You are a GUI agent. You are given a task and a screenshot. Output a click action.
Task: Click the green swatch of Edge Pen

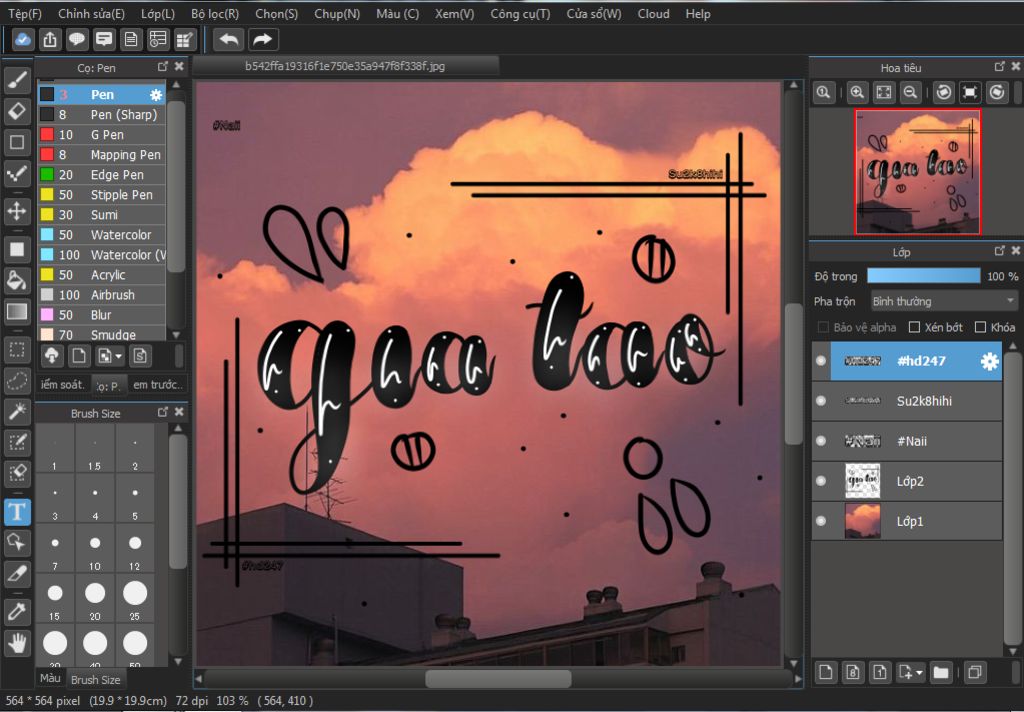coord(47,174)
